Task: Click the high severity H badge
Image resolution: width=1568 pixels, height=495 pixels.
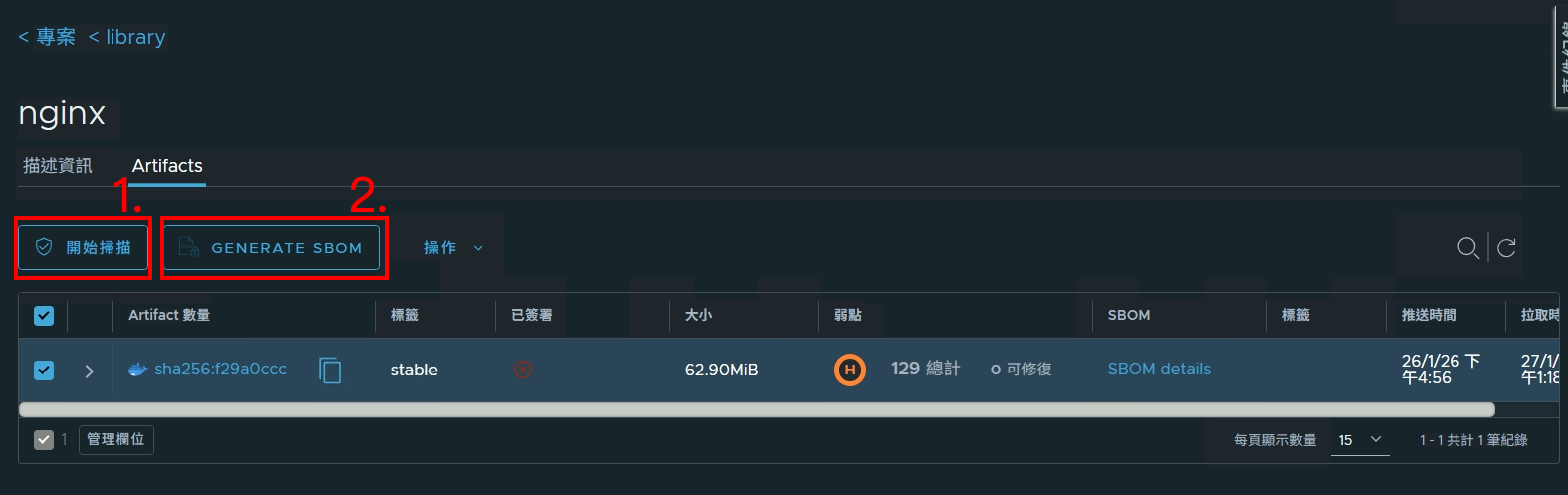Action: pos(849,370)
